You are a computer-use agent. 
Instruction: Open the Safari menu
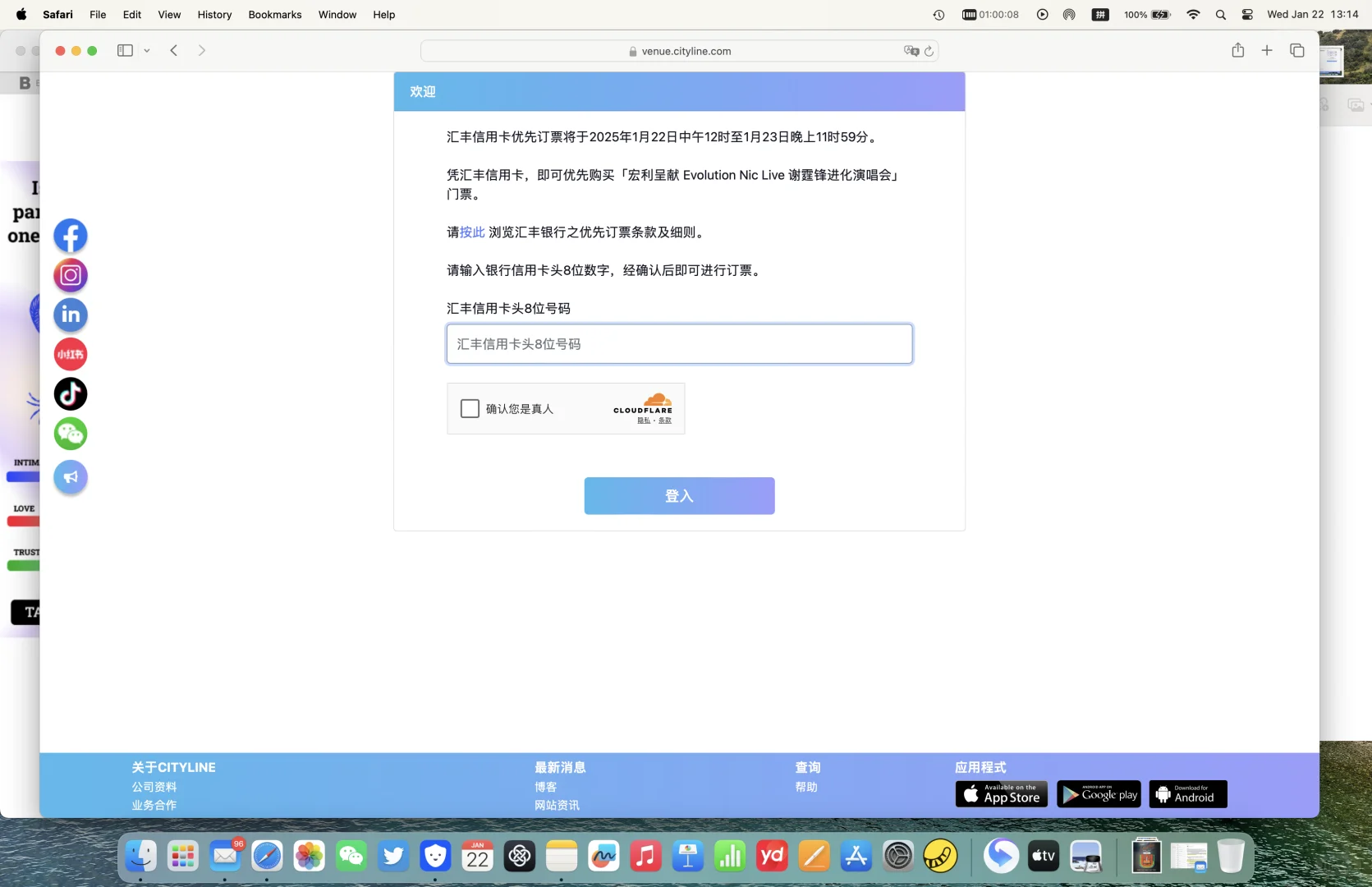(57, 15)
